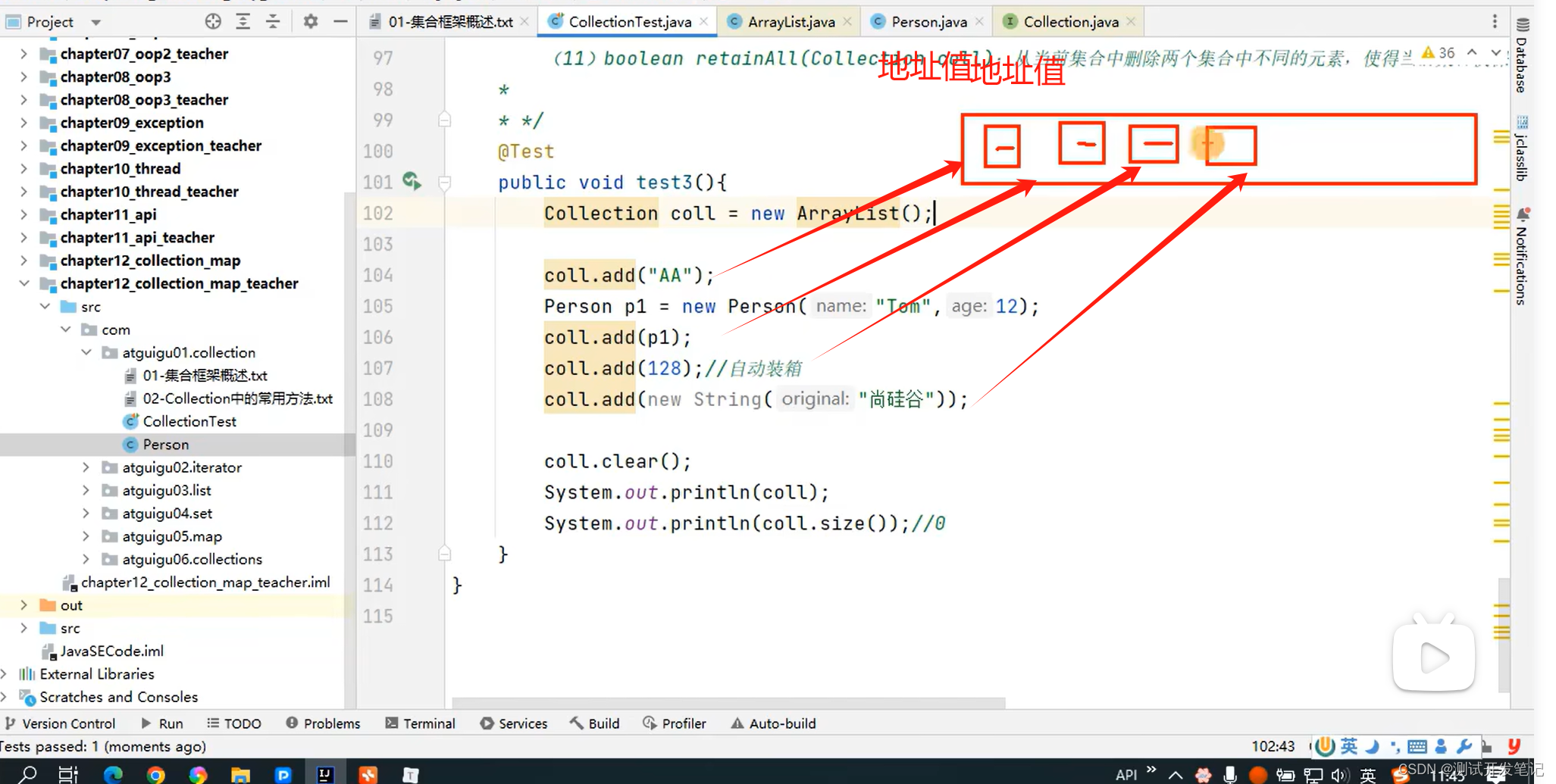Collapse the atguigu01.collection package
The image size is (1556, 784).
(x=86, y=352)
